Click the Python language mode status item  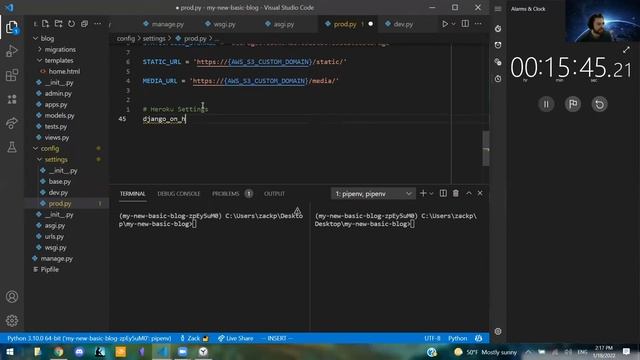click(x=458, y=338)
